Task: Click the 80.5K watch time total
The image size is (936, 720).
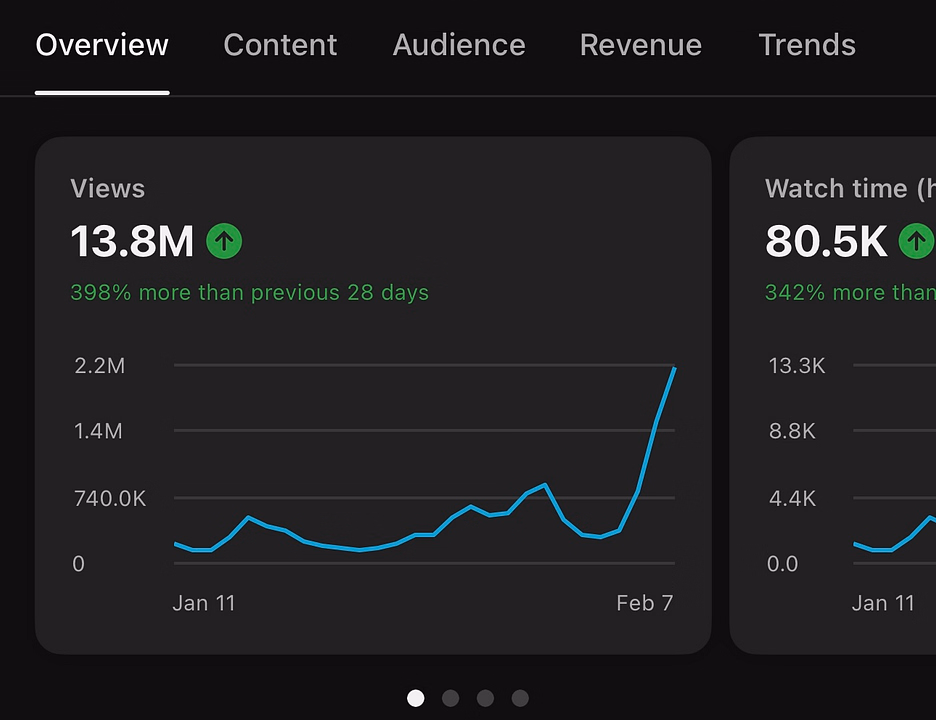Action: [x=826, y=241]
